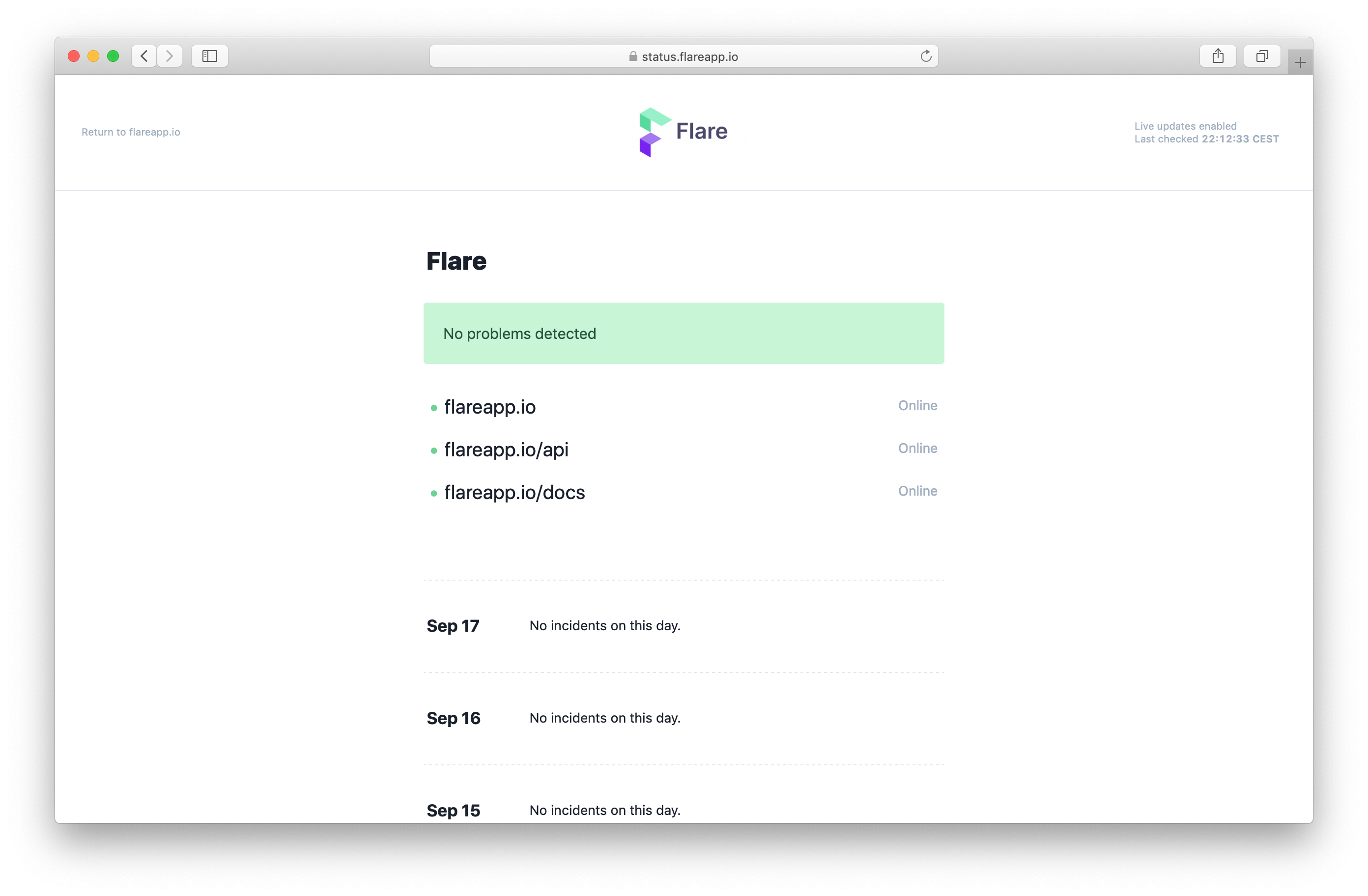Image resolution: width=1368 pixels, height=896 pixels.
Task: Go back with the browser back arrow
Action: tap(144, 56)
